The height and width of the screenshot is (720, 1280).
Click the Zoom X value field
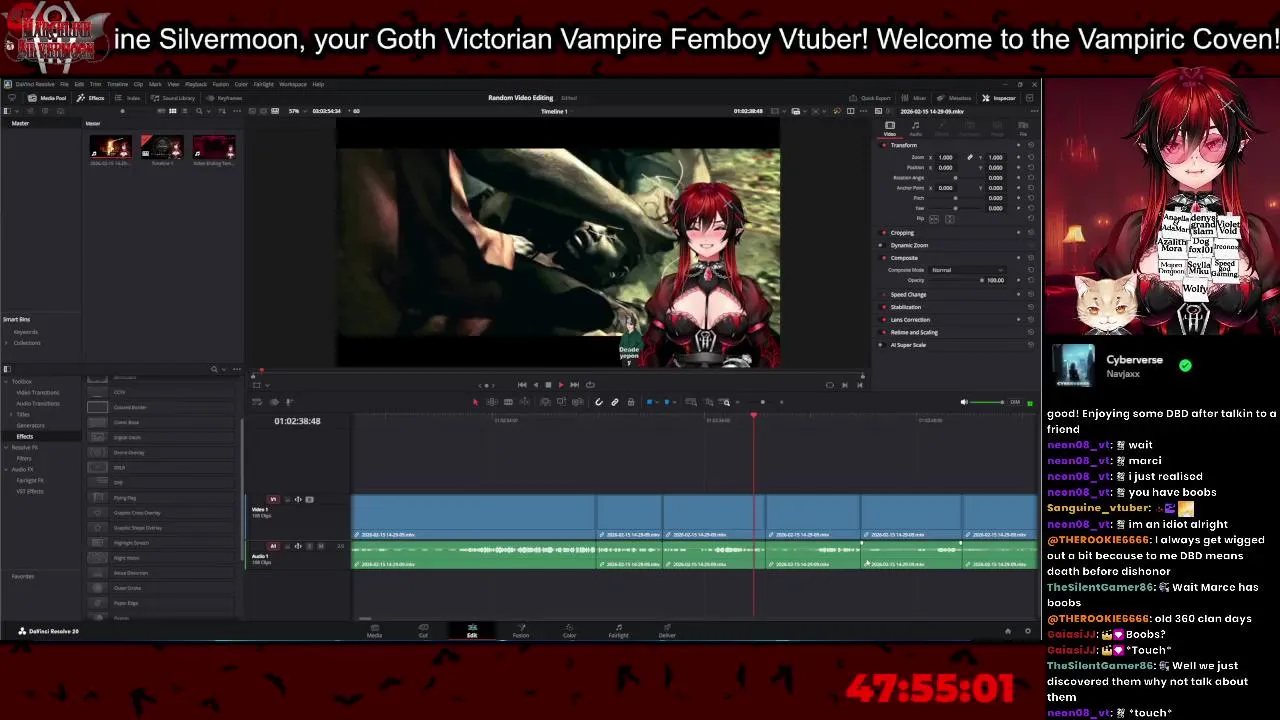pos(946,157)
